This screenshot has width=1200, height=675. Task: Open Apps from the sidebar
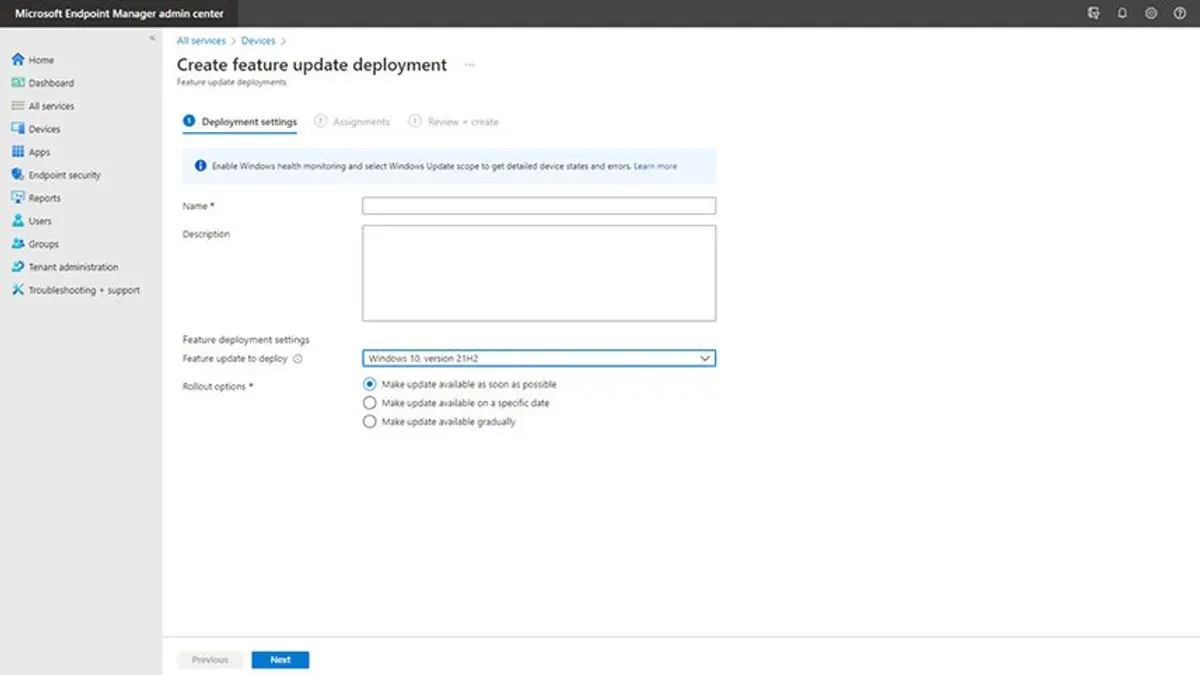[31, 152]
